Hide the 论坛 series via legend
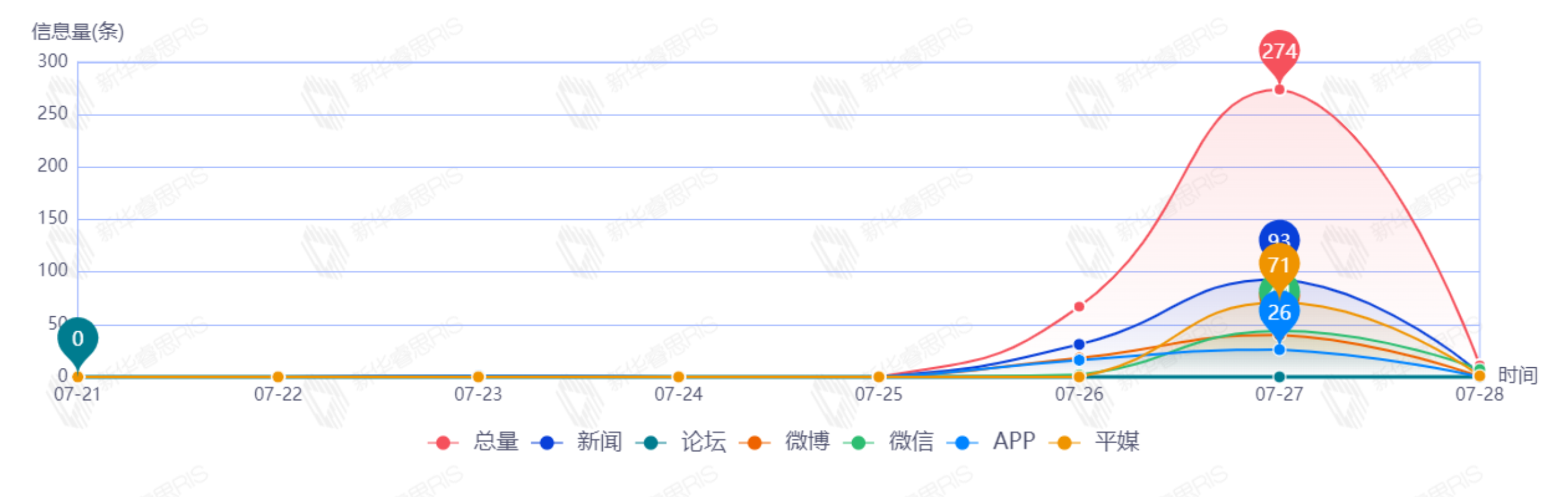The height and width of the screenshot is (497, 1568). [x=682, y=441]
